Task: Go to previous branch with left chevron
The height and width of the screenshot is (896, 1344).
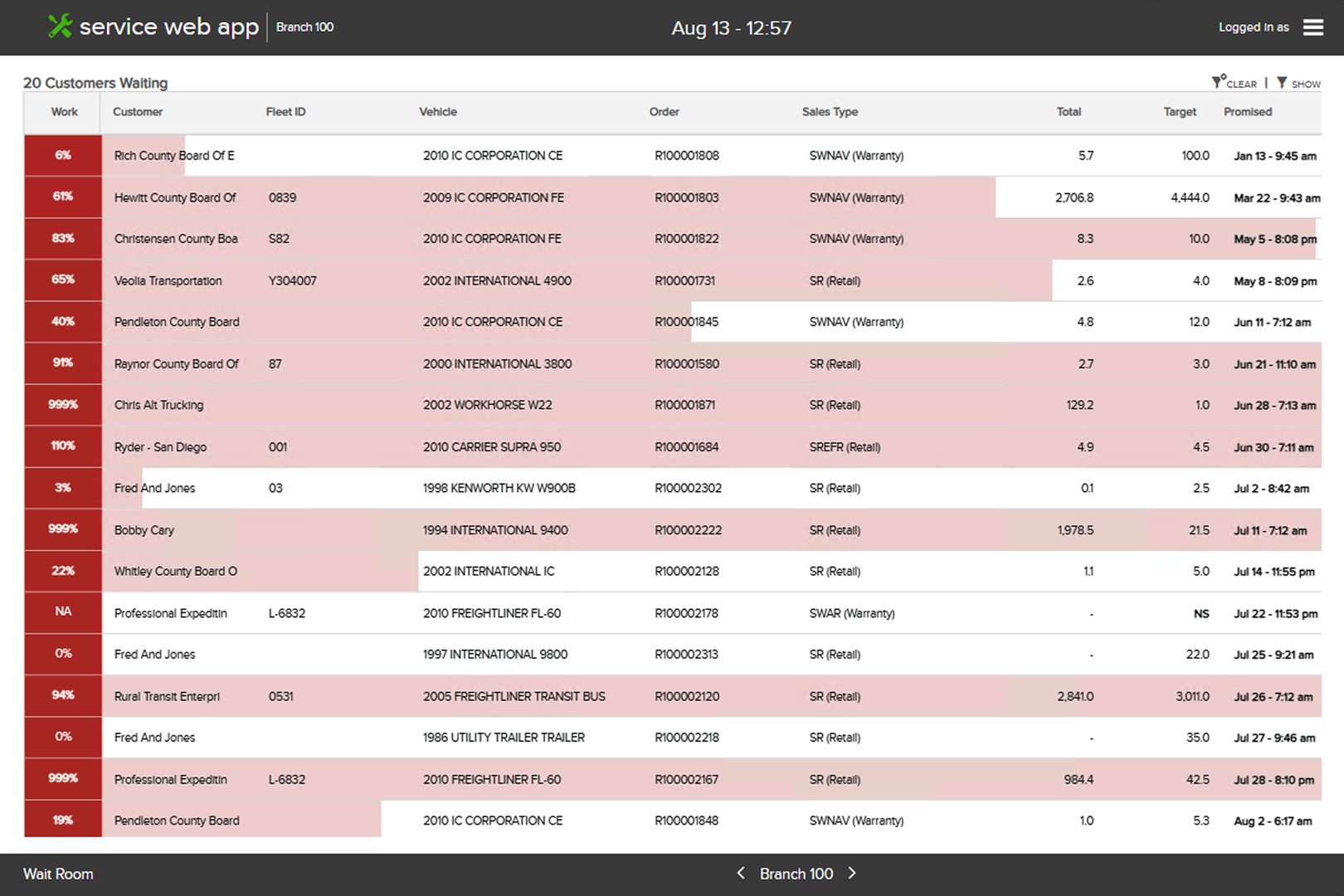Action: (x=741, y=873)
